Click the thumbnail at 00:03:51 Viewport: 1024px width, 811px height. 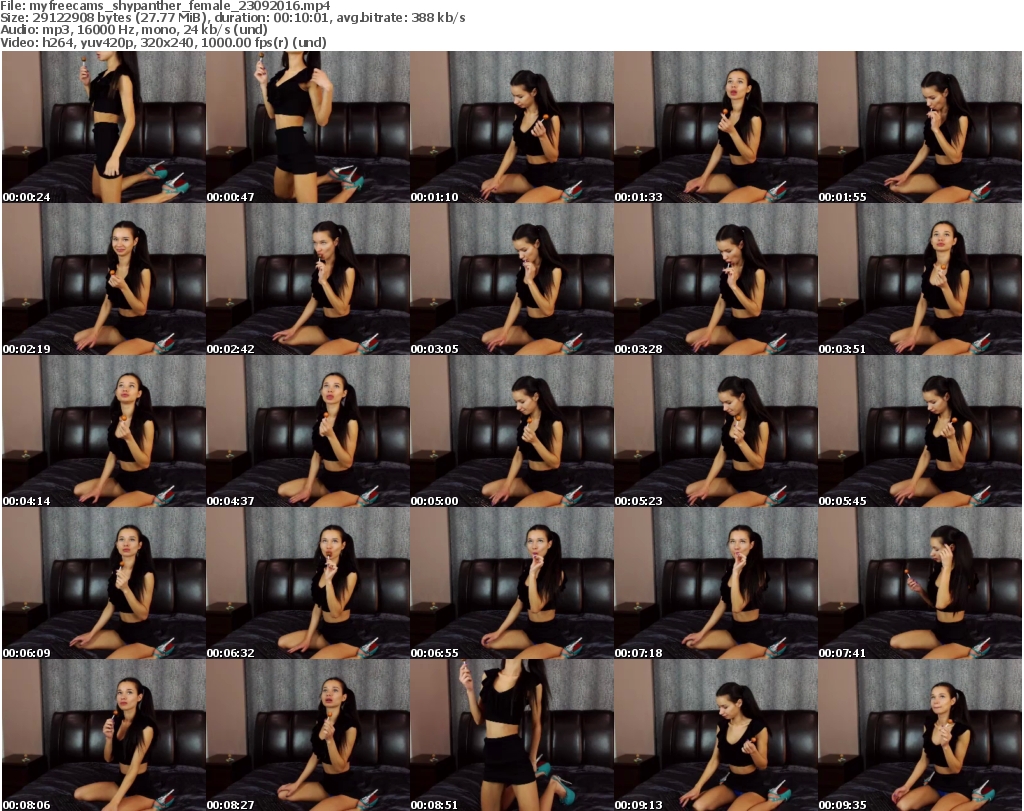pos(919,279)
